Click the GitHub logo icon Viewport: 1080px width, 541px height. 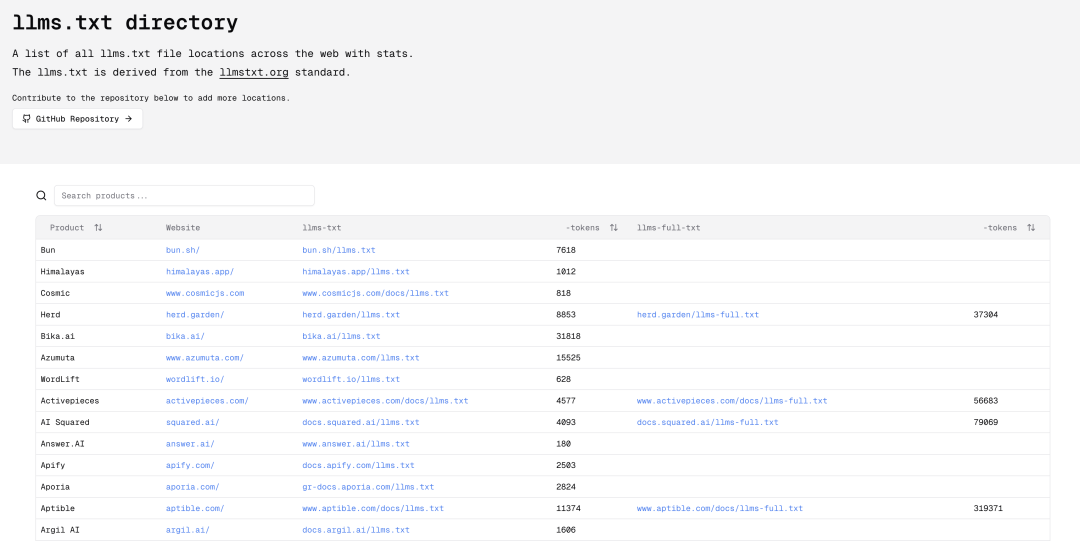(x=26, y=119)
